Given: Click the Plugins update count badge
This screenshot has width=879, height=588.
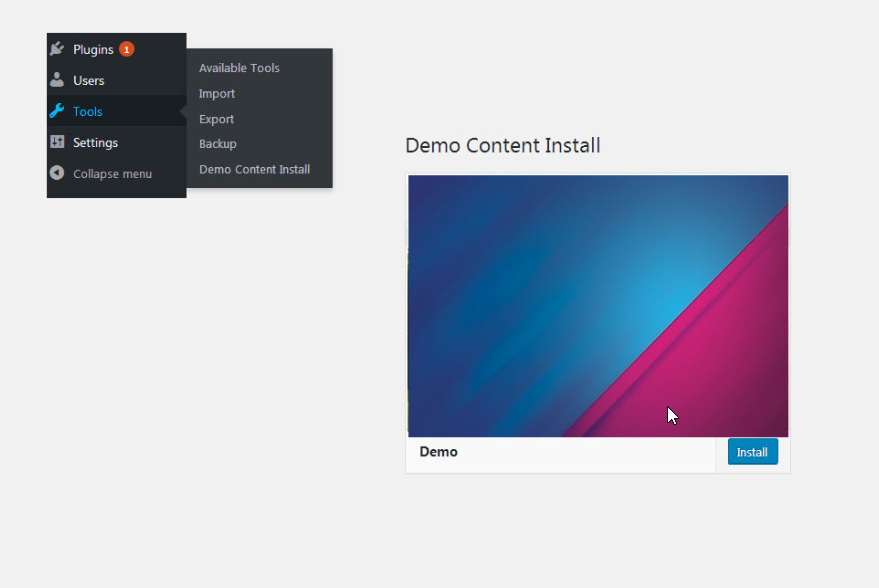Looking at the screenshot, I should (127, 49).
